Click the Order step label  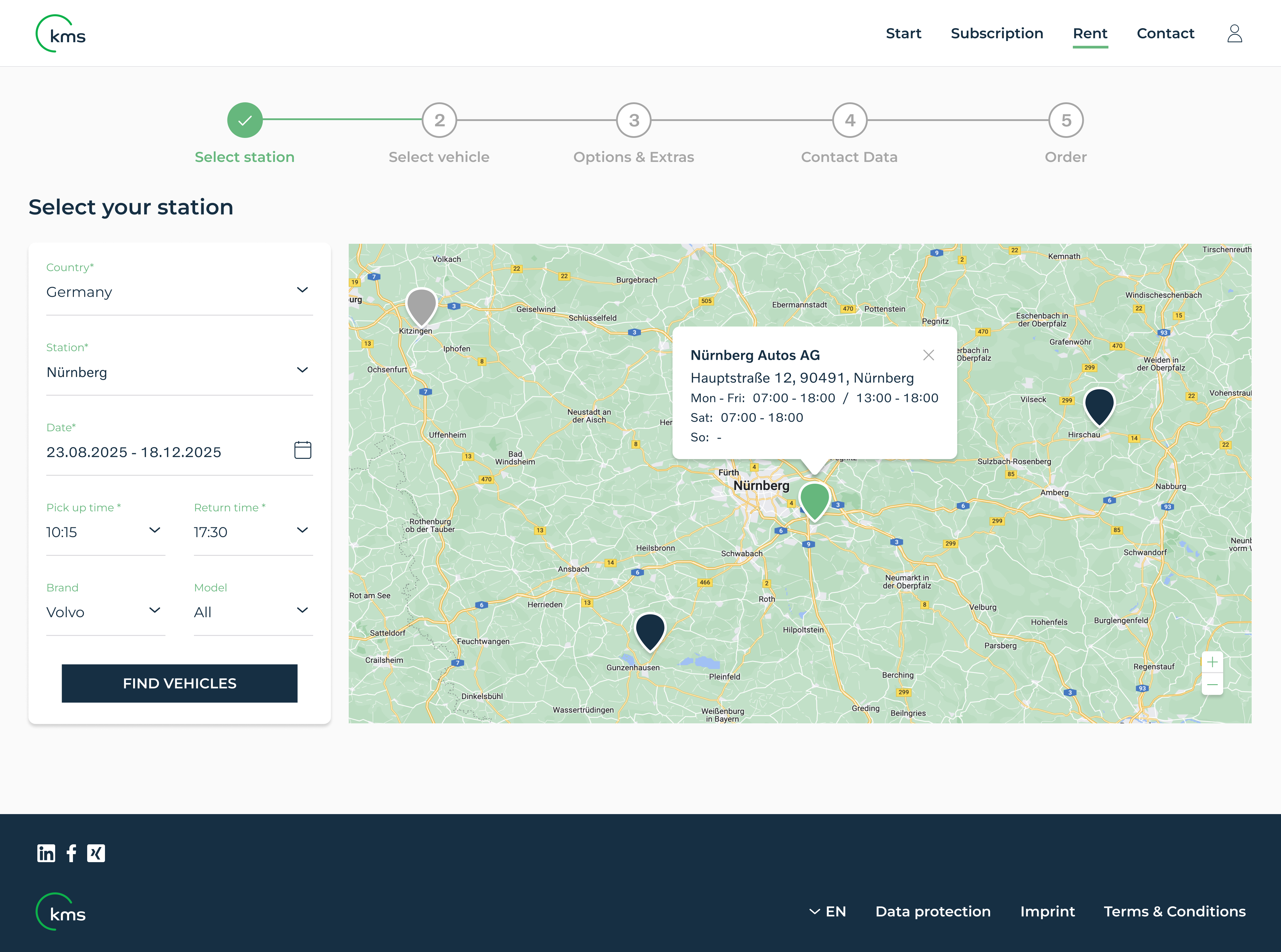point(1065,157)
